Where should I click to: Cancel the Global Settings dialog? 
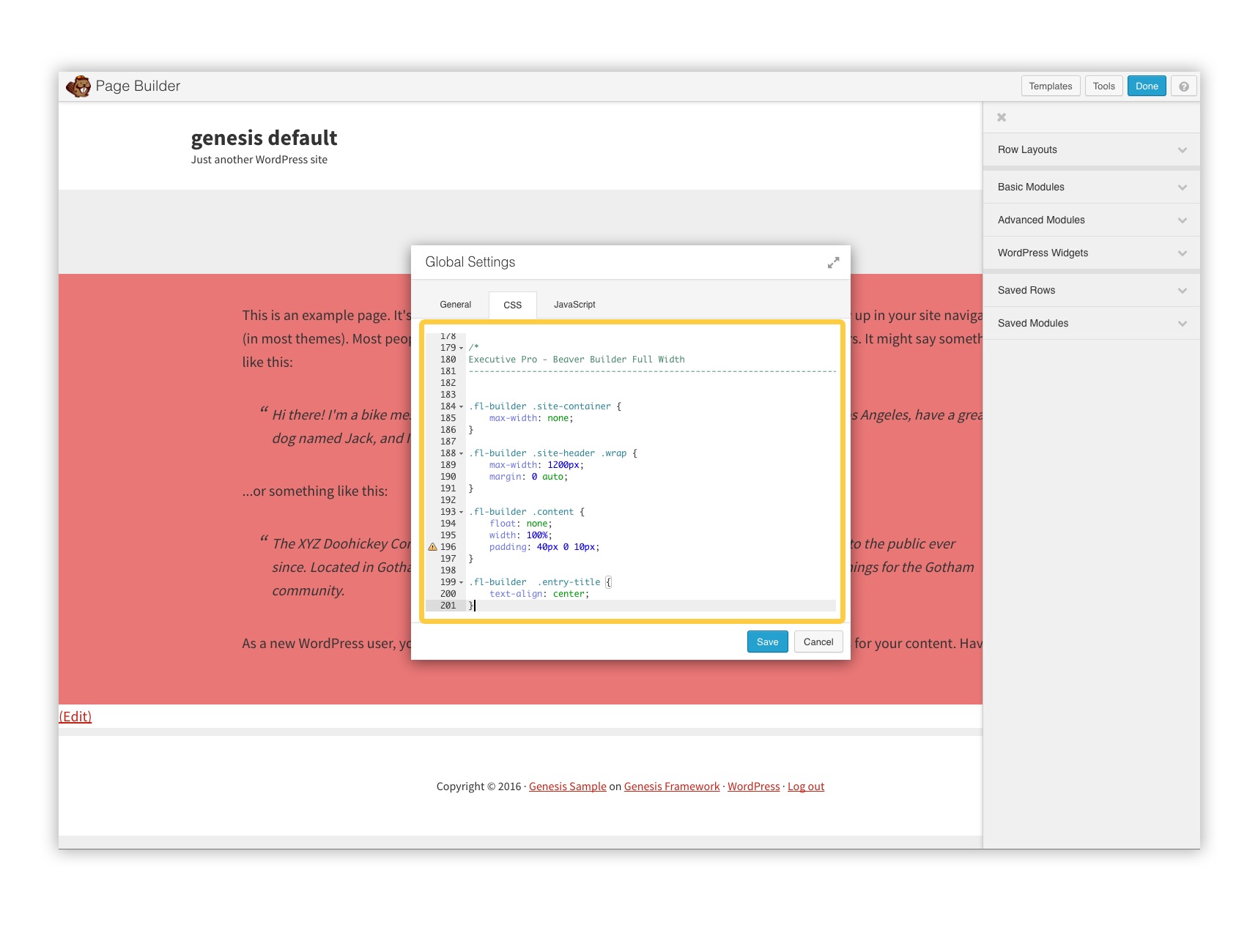[818, 642]
